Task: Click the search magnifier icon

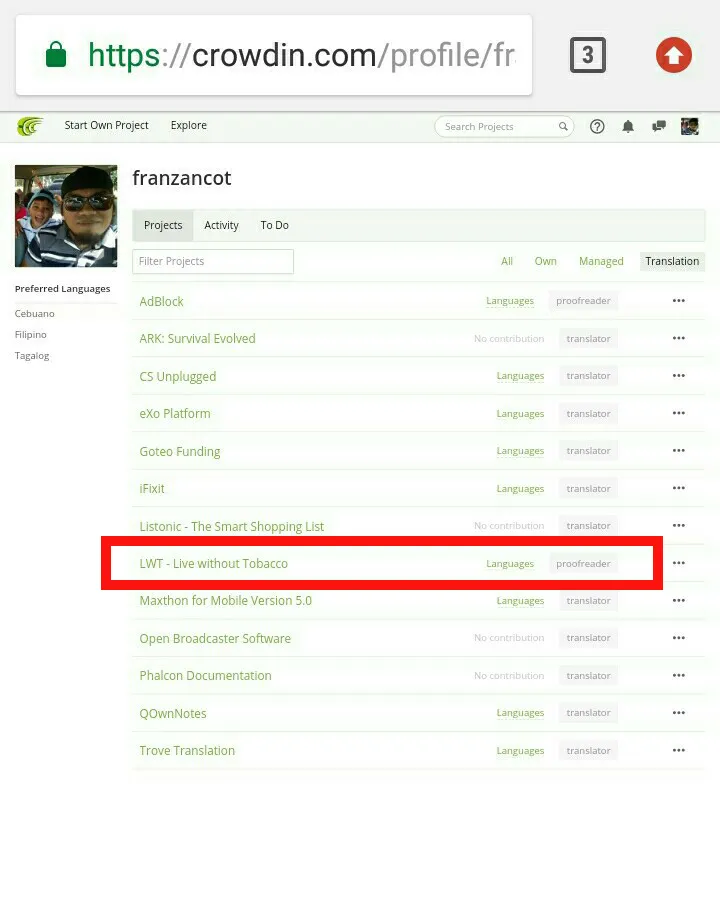Action: (x=563, y=126)
